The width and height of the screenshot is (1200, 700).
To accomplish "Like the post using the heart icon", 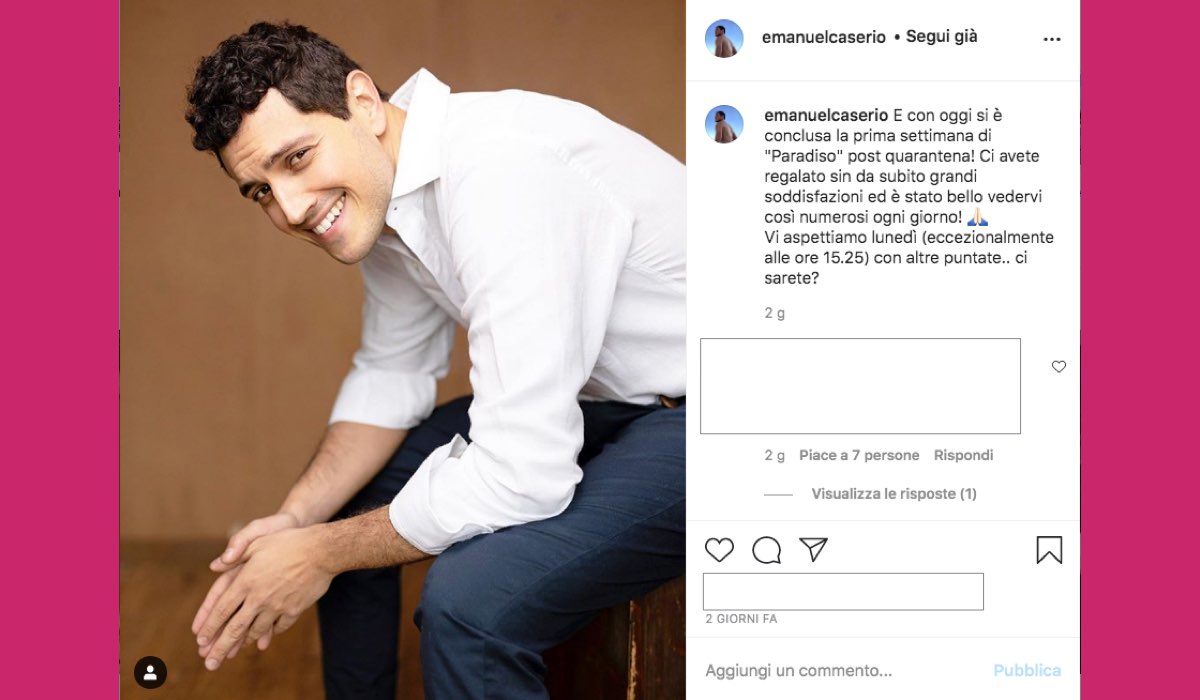I will click(x=718, y=549).
